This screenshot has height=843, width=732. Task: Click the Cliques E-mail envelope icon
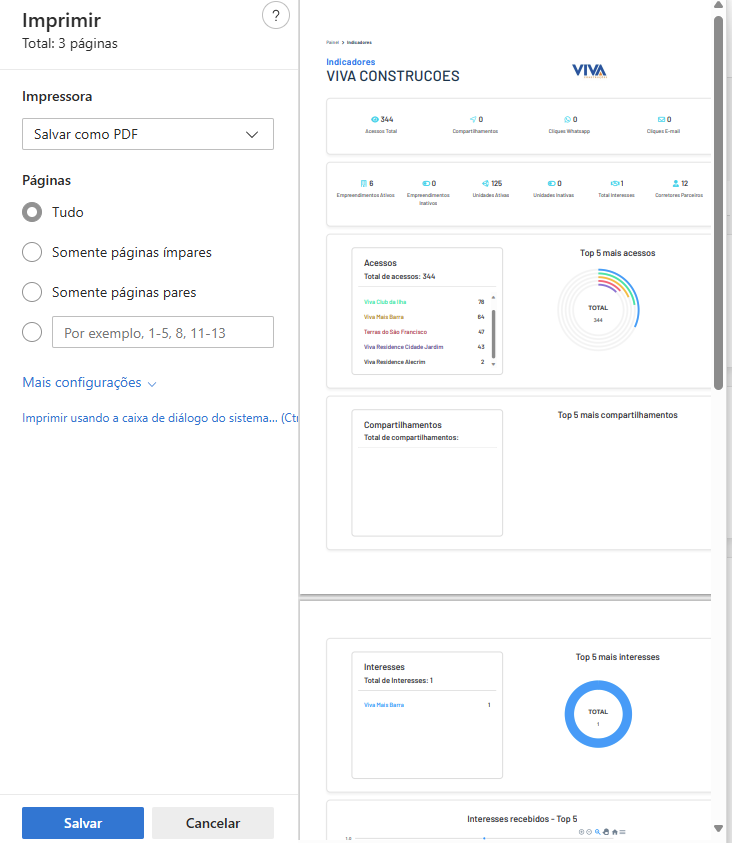click(x=661, y=119)
